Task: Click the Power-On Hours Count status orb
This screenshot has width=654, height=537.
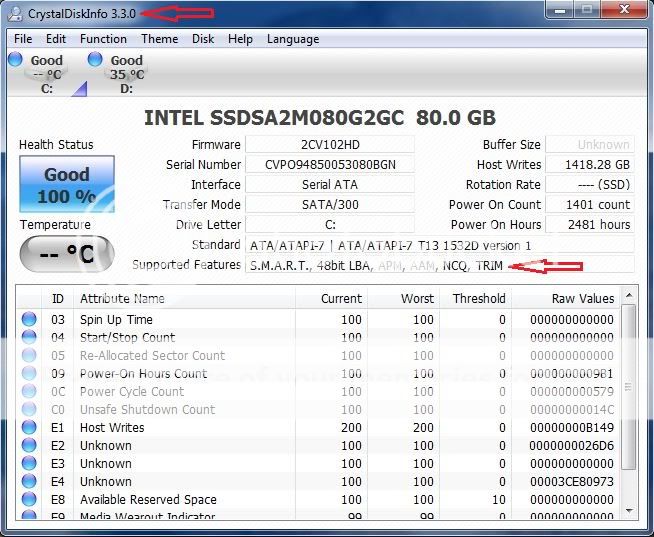Action: (x=29, y=373)
